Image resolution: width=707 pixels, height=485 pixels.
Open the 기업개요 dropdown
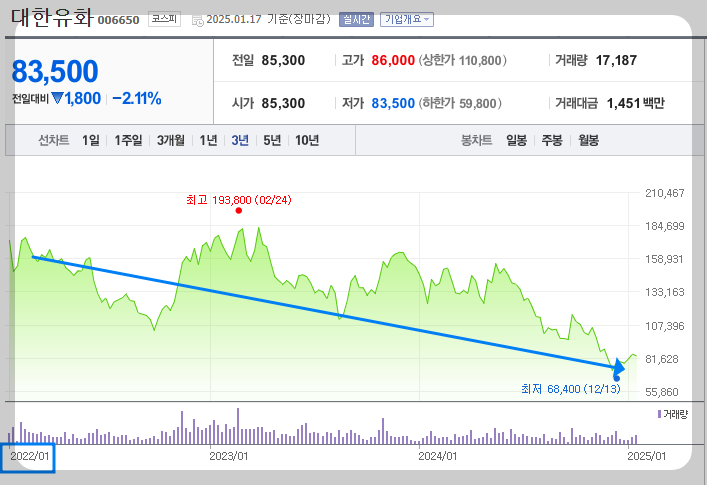click(407, 19)
